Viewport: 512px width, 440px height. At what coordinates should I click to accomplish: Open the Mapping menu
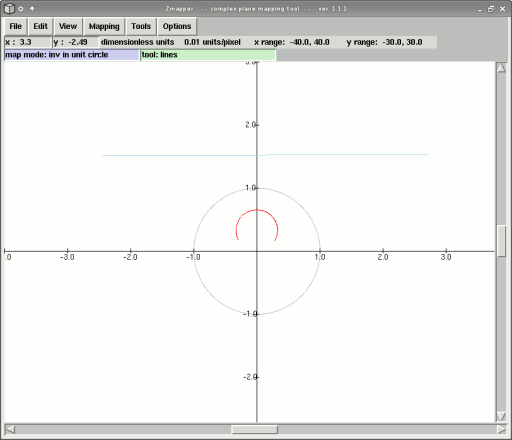pos(104,26)
